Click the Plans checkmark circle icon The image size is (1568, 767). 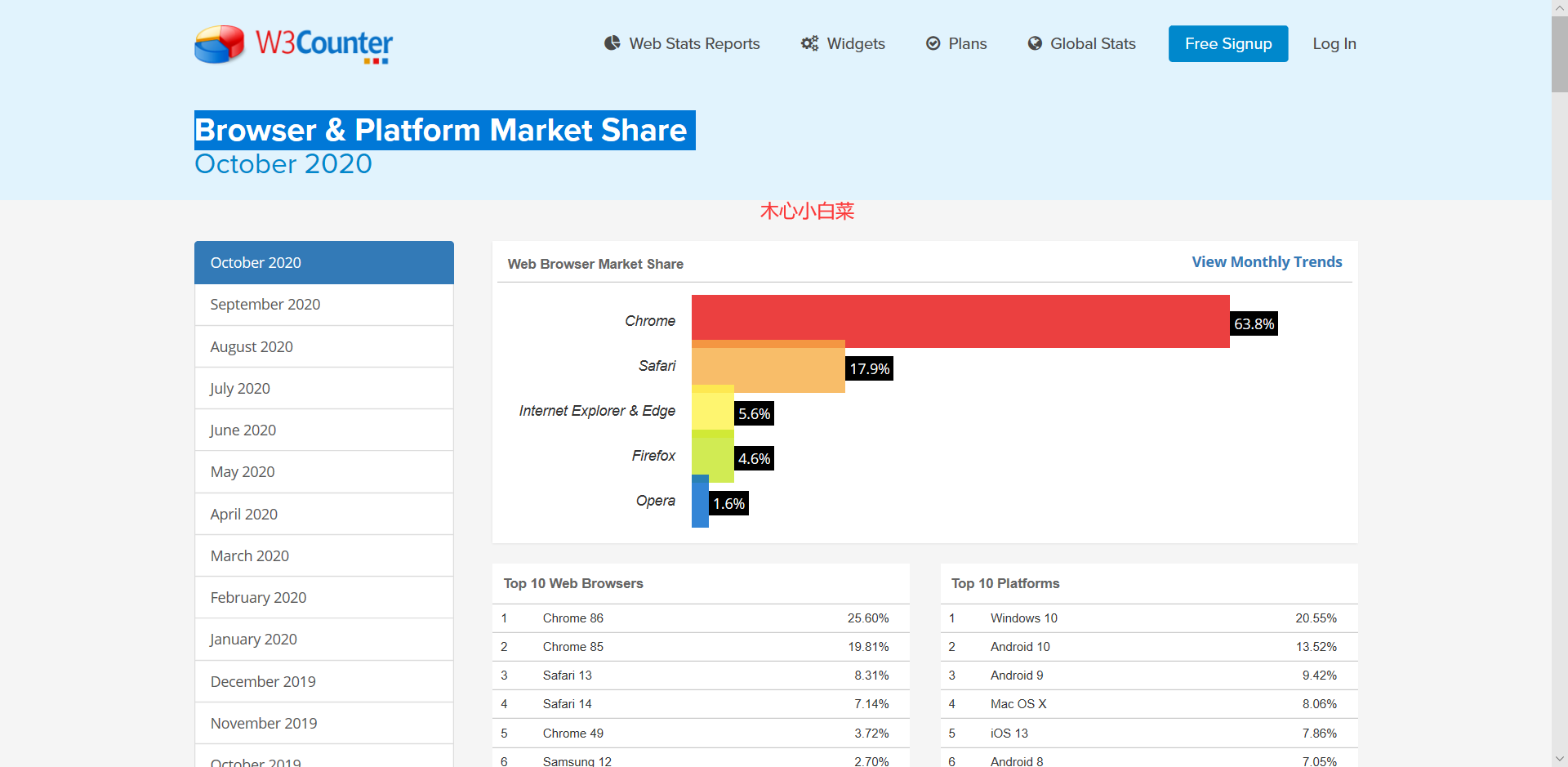coord(933,43)
